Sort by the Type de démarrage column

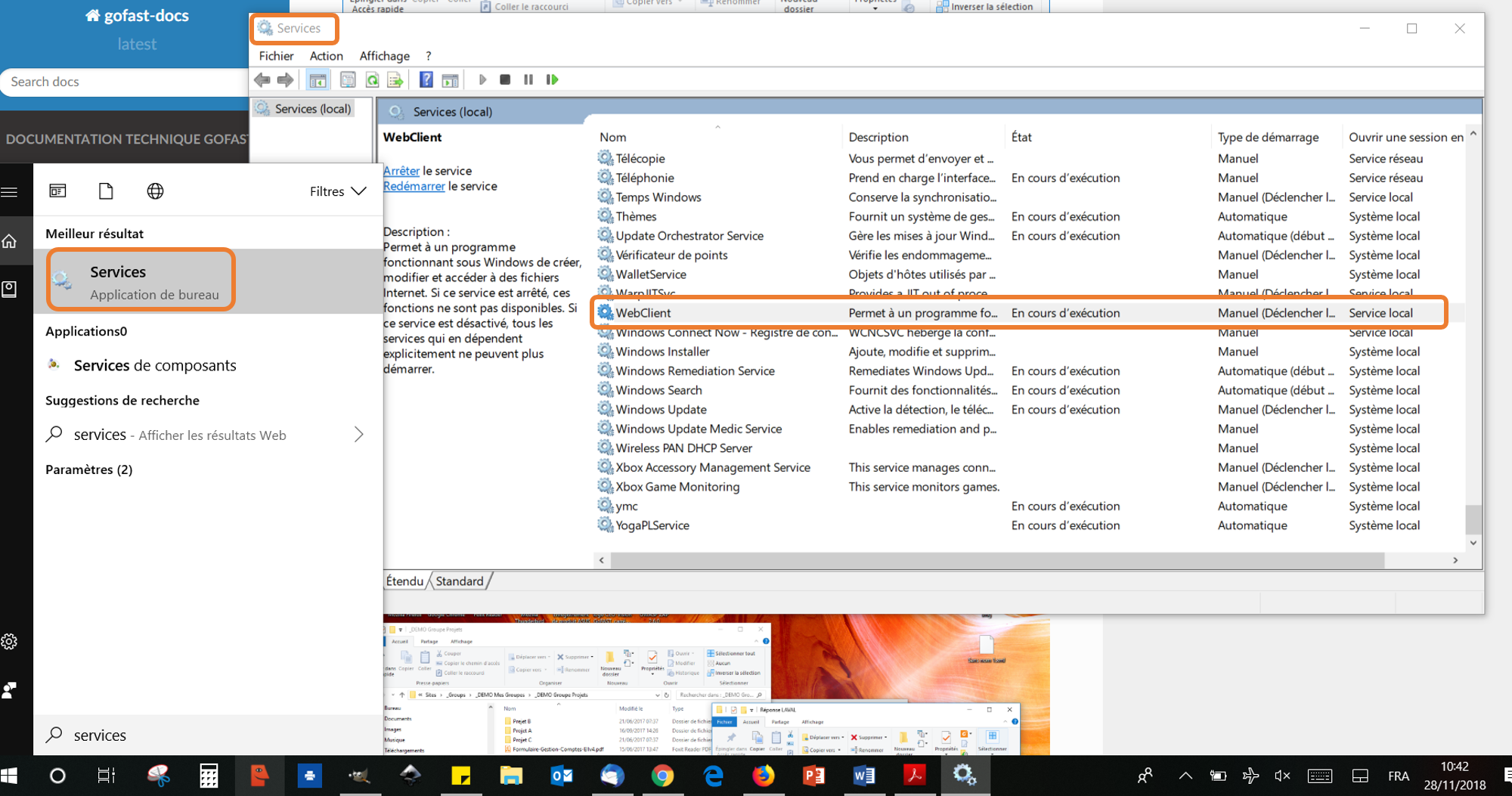1268,137
